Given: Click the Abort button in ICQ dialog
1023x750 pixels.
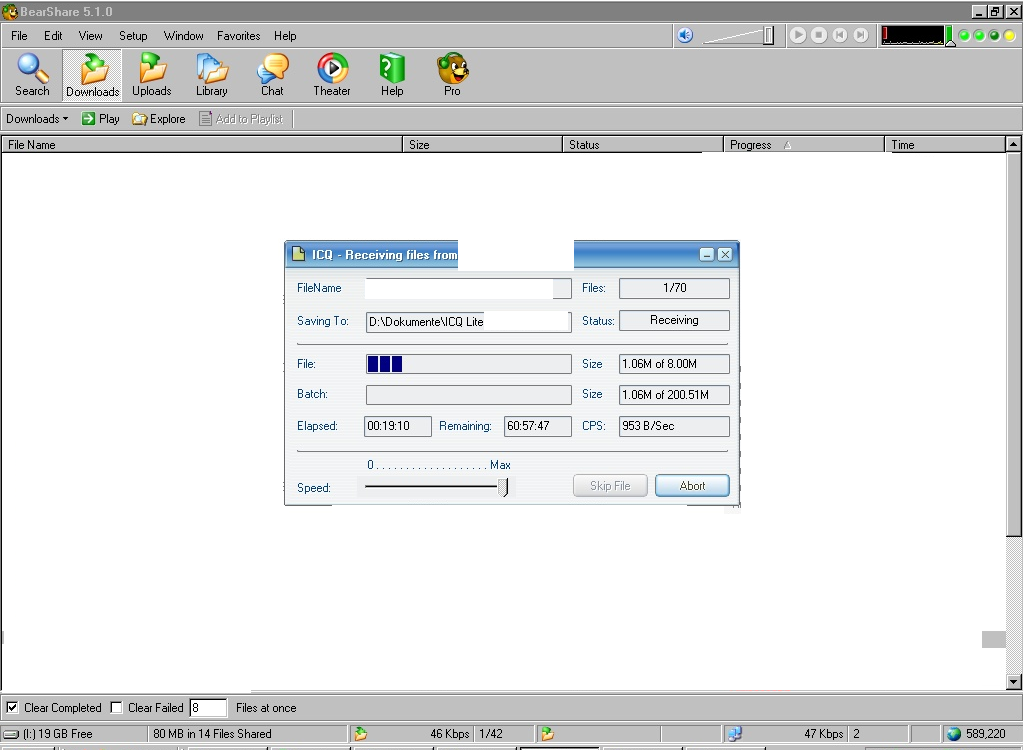Looking at the screenshot, I should [692, 486].
